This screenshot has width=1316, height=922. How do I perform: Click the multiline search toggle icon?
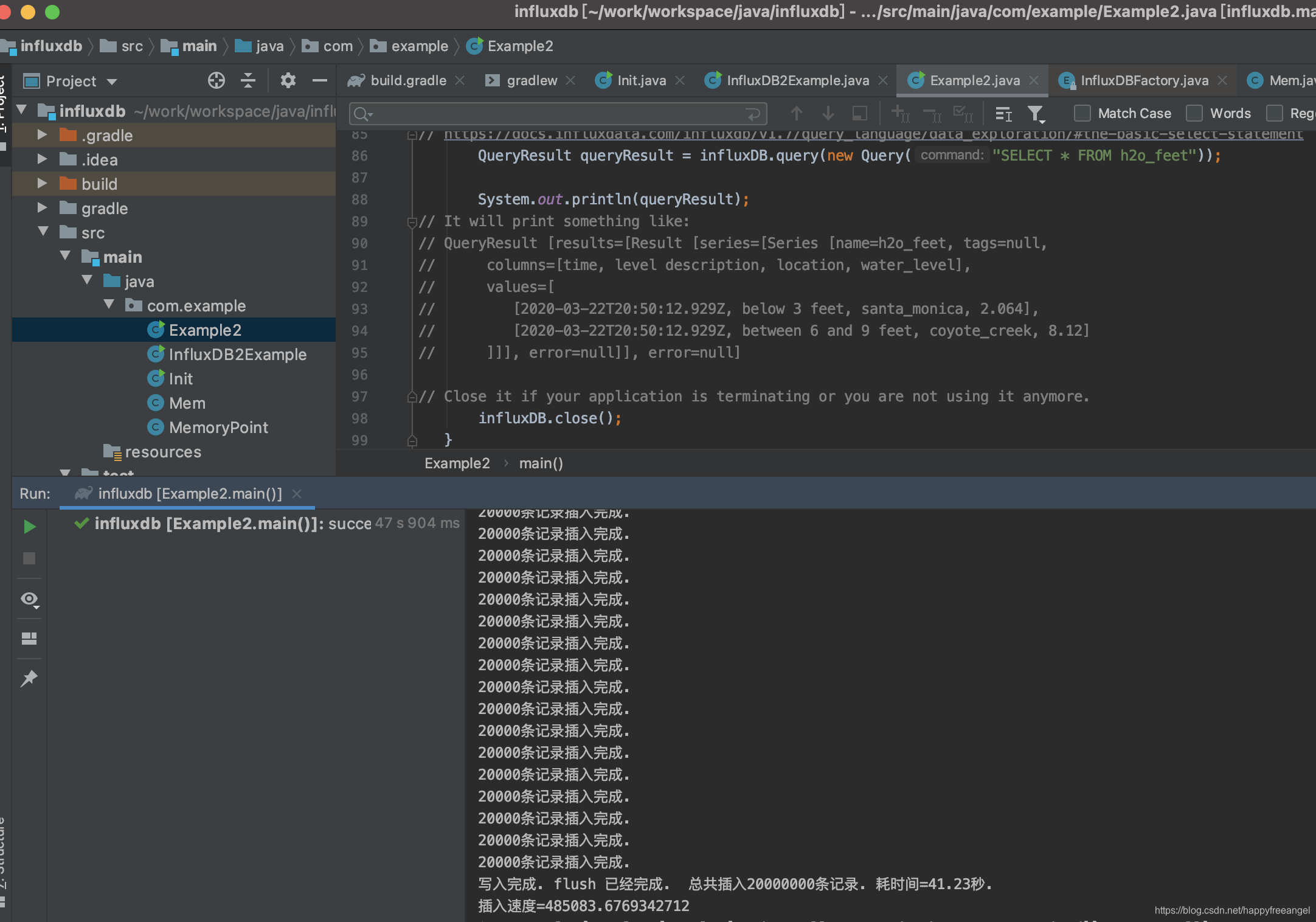(1003, 114)
